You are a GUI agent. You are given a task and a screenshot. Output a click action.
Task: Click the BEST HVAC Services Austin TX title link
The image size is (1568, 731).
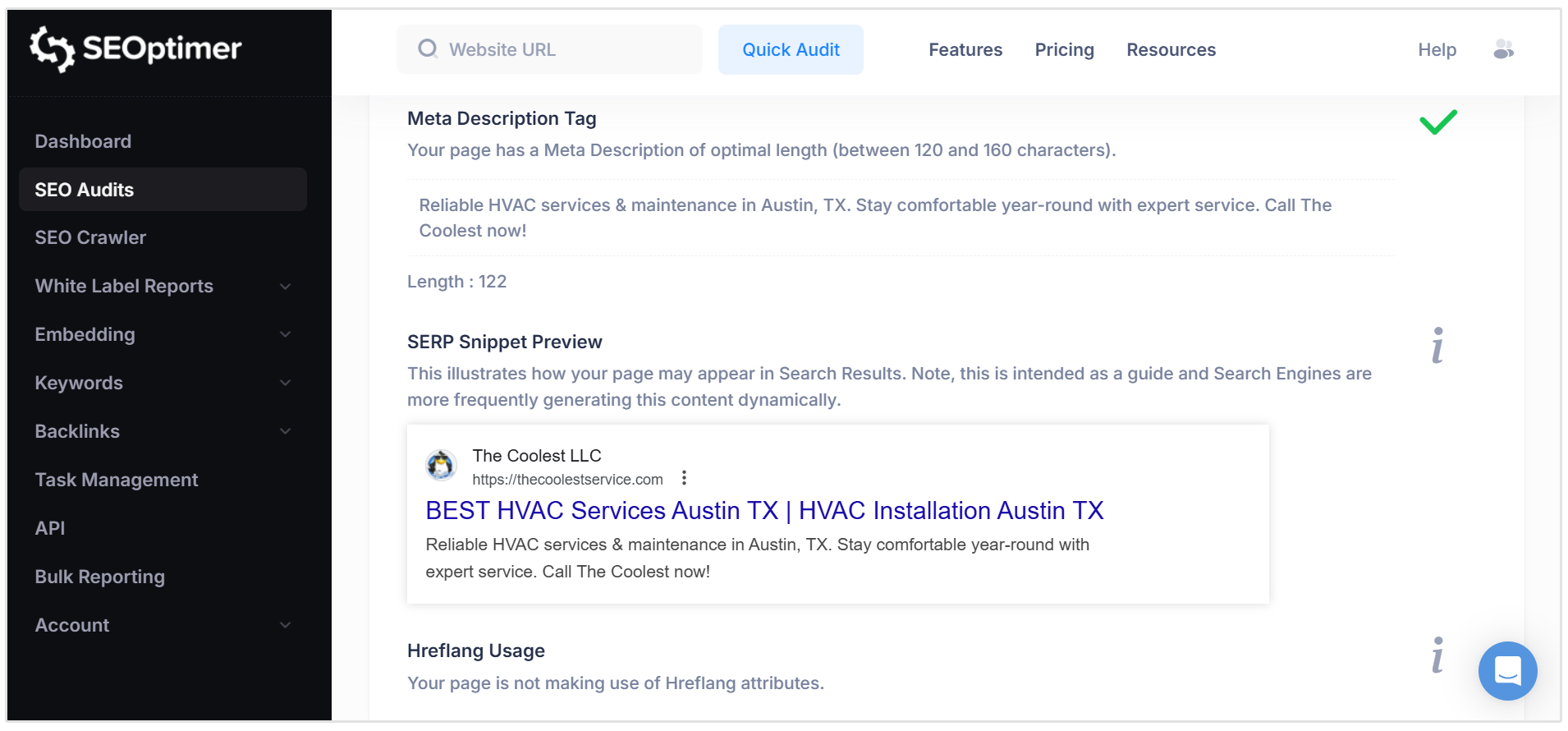764,510
